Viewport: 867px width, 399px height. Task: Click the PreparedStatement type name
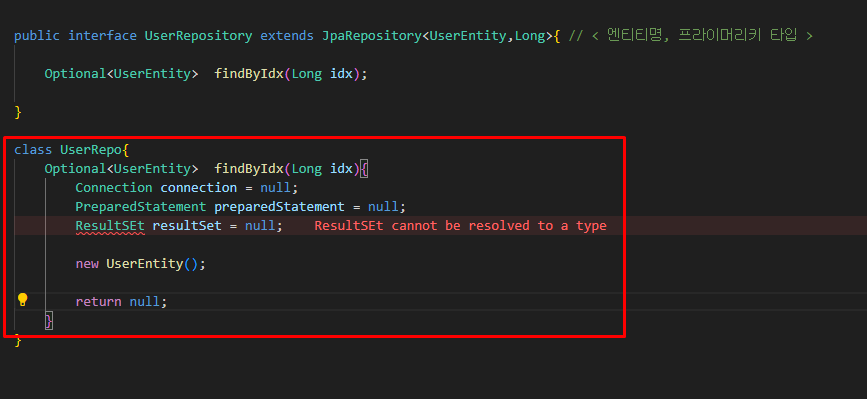click(x=141, y=207)
